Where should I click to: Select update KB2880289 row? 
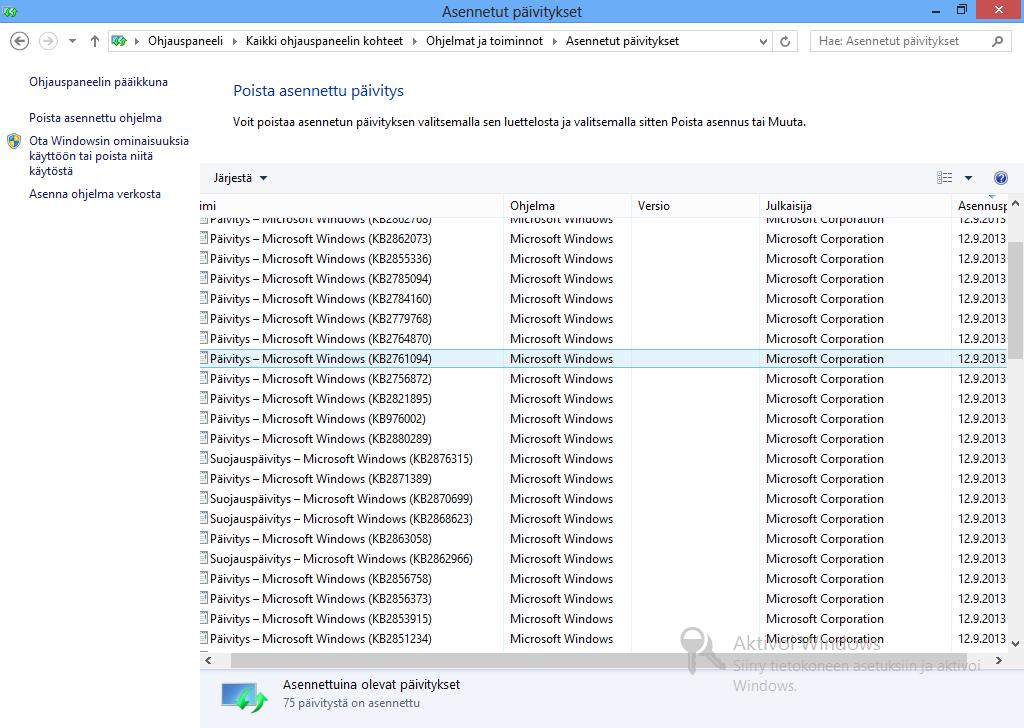coord(603,439)
